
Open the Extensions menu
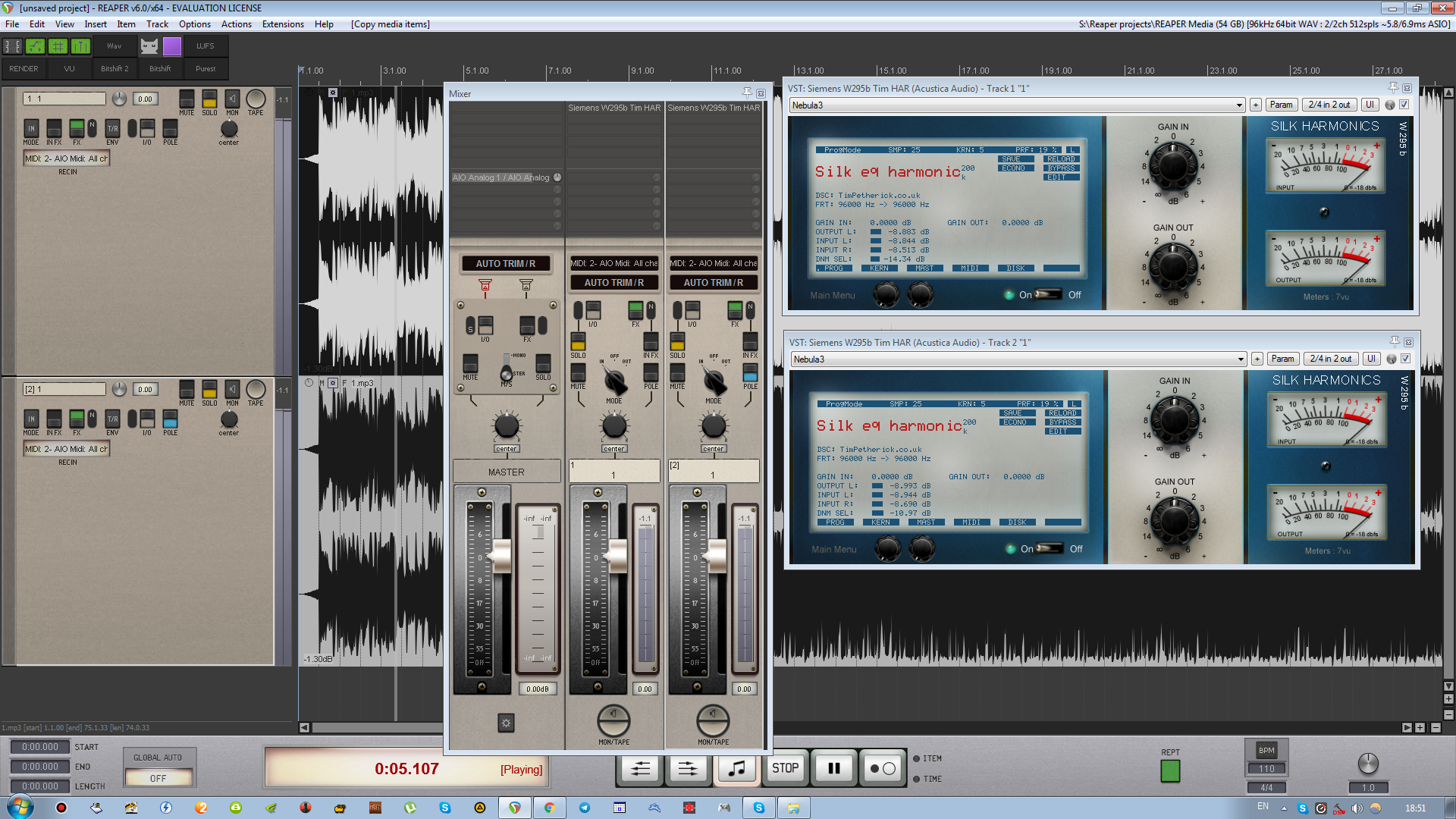282,24
